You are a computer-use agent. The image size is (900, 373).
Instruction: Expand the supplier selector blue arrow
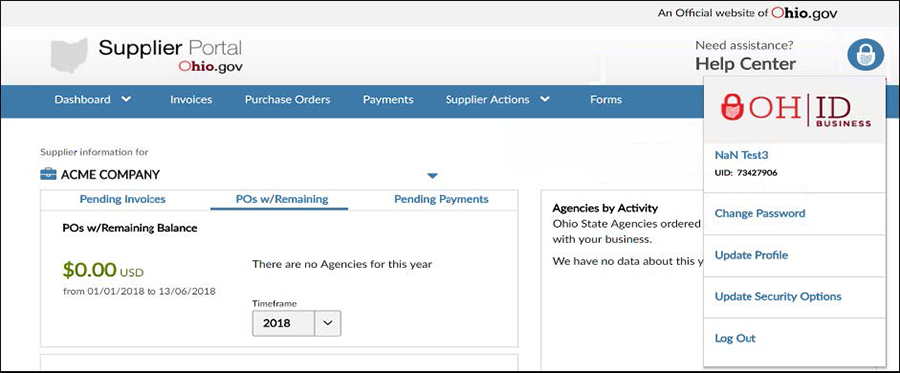[433, 176]
